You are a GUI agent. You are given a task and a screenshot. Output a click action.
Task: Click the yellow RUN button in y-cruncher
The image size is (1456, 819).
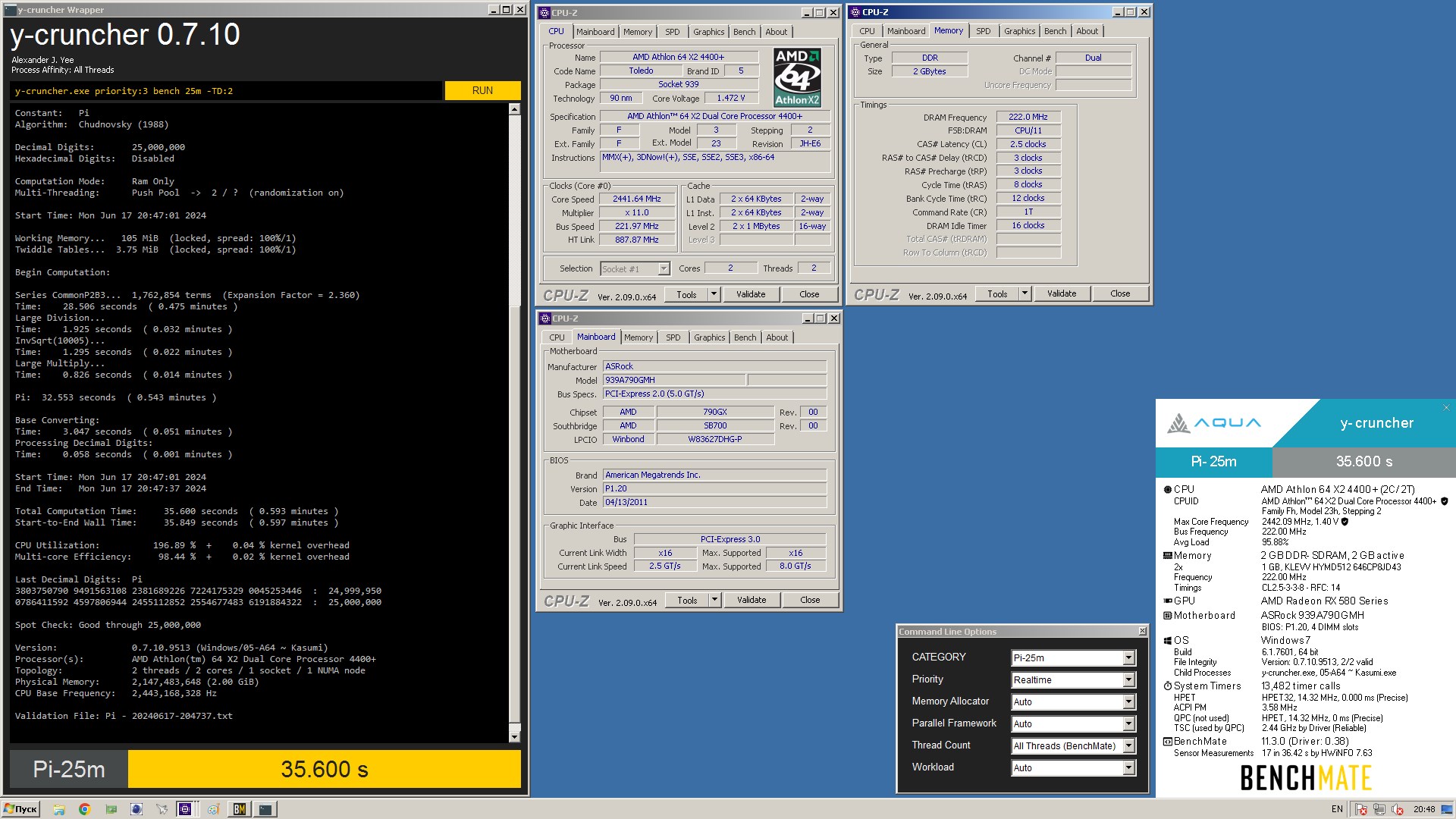[482, 90]
